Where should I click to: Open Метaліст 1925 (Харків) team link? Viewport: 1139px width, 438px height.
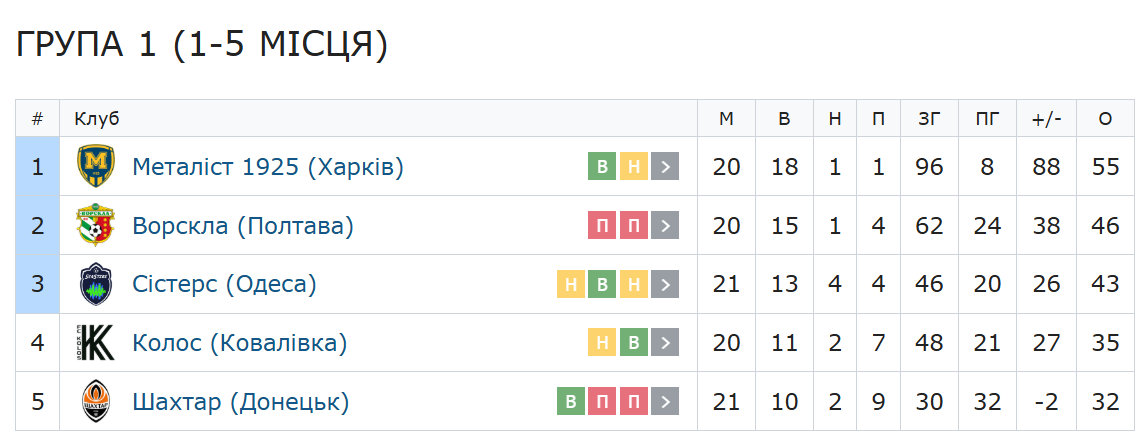click(267, 167)
